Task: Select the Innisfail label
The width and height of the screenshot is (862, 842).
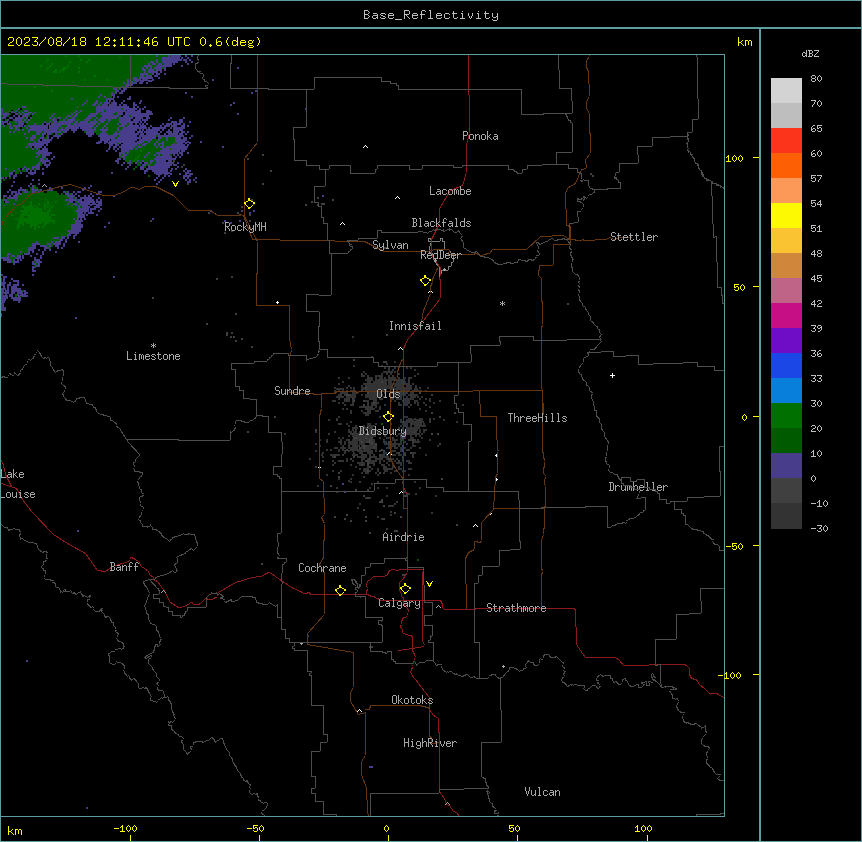Action: pos(415,326)
